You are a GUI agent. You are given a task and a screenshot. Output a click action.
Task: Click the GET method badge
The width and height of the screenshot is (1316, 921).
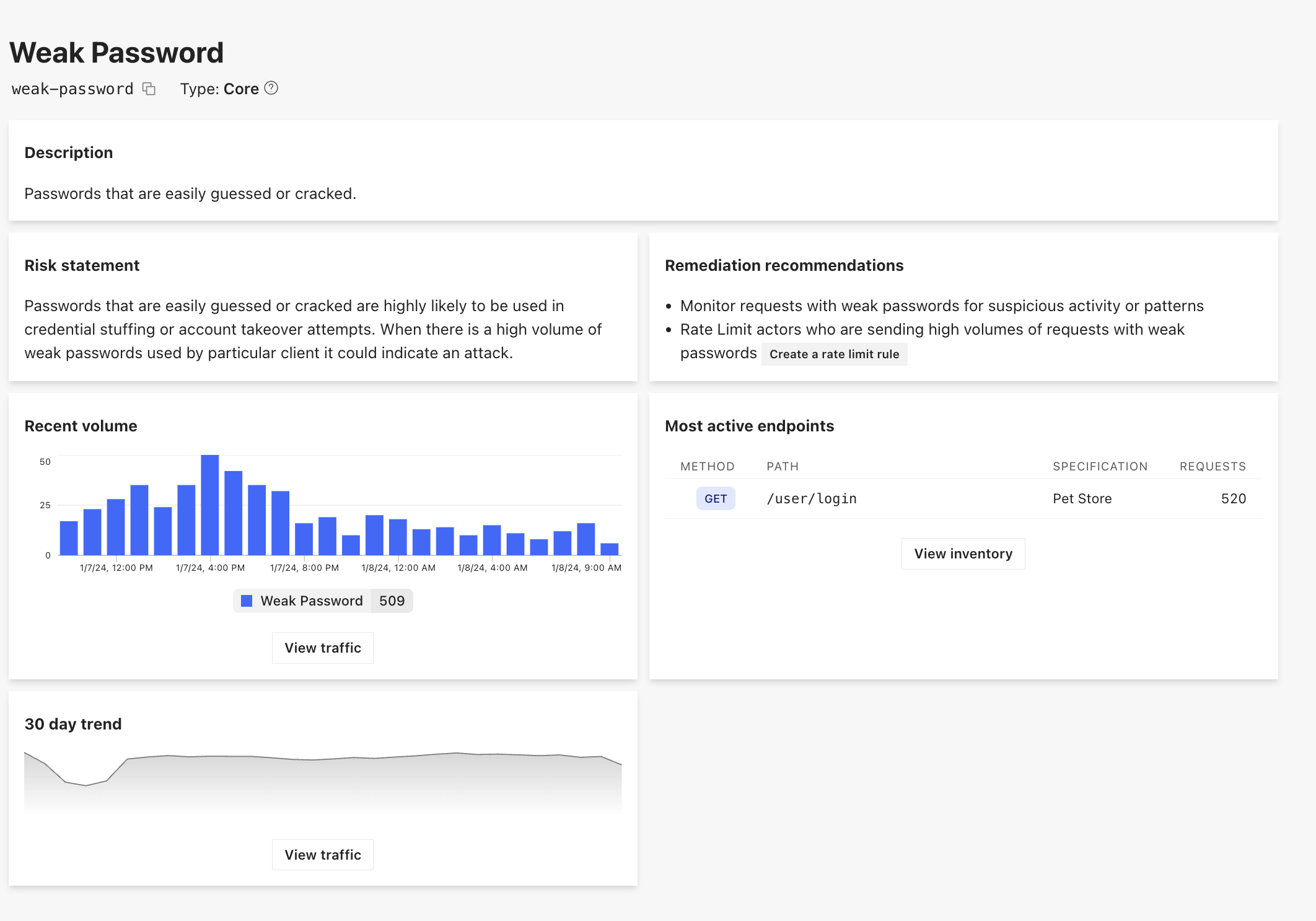[716, 498]
